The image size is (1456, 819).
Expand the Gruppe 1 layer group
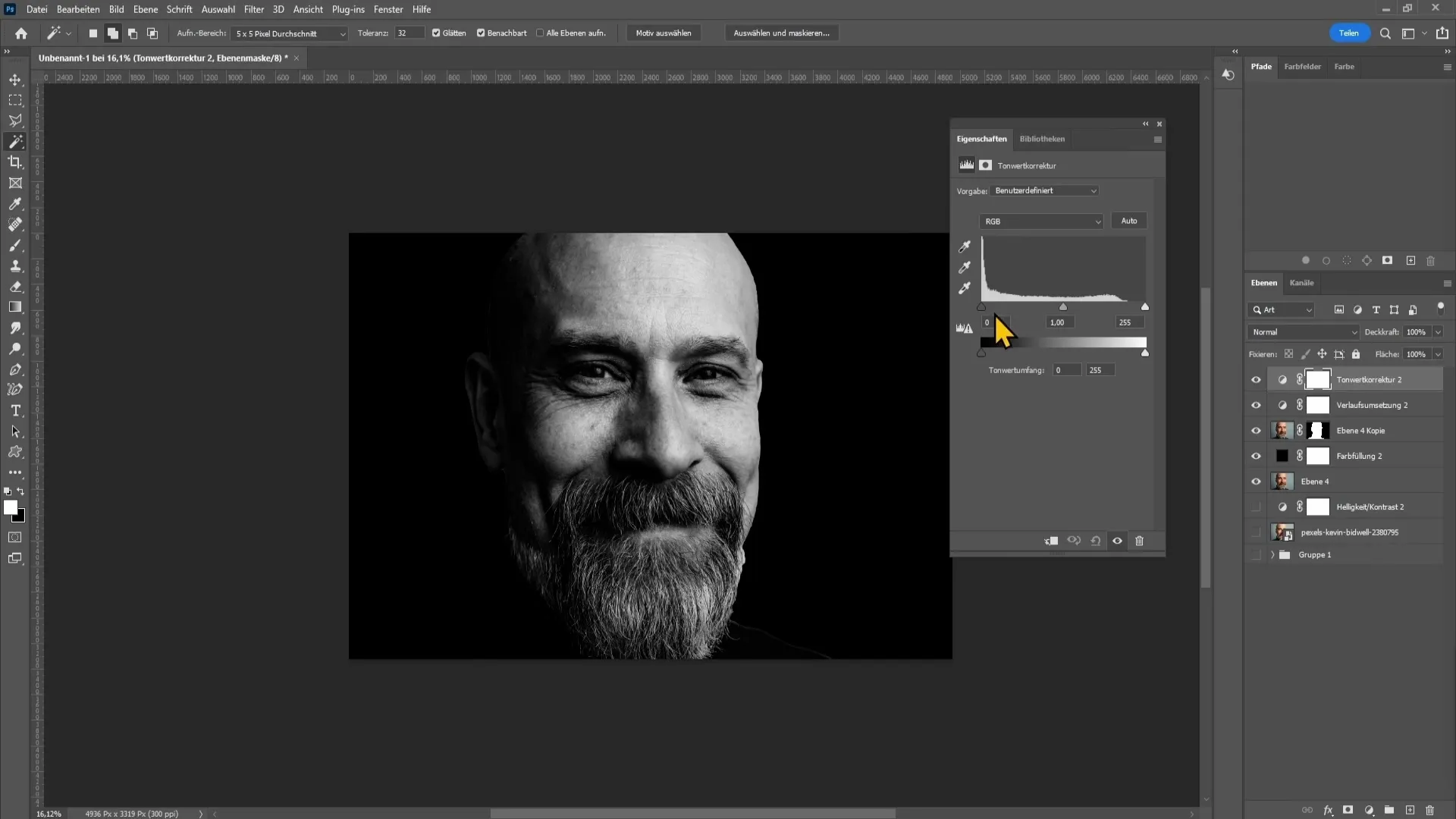tap(1274, 554)
